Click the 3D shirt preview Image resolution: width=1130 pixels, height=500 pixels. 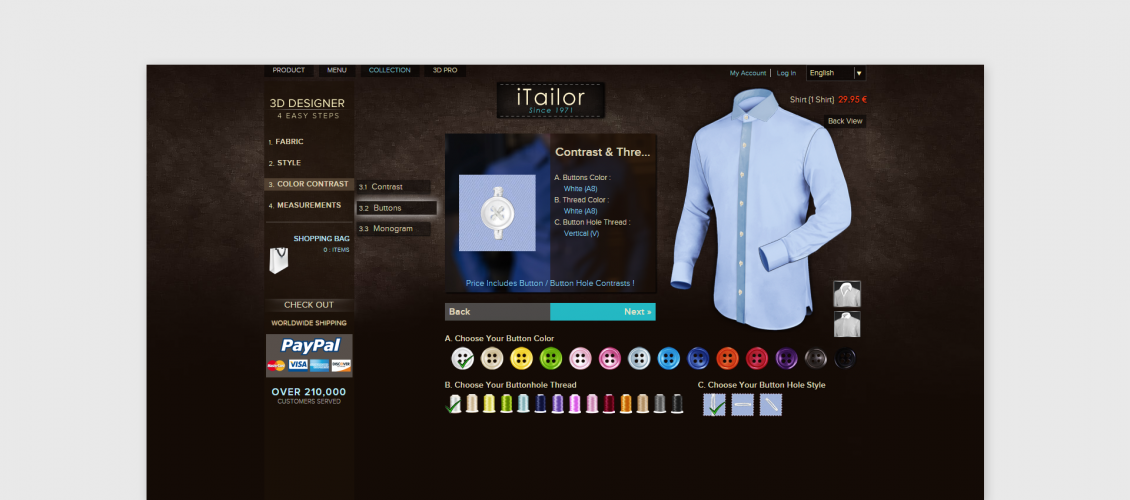point(761,209)
